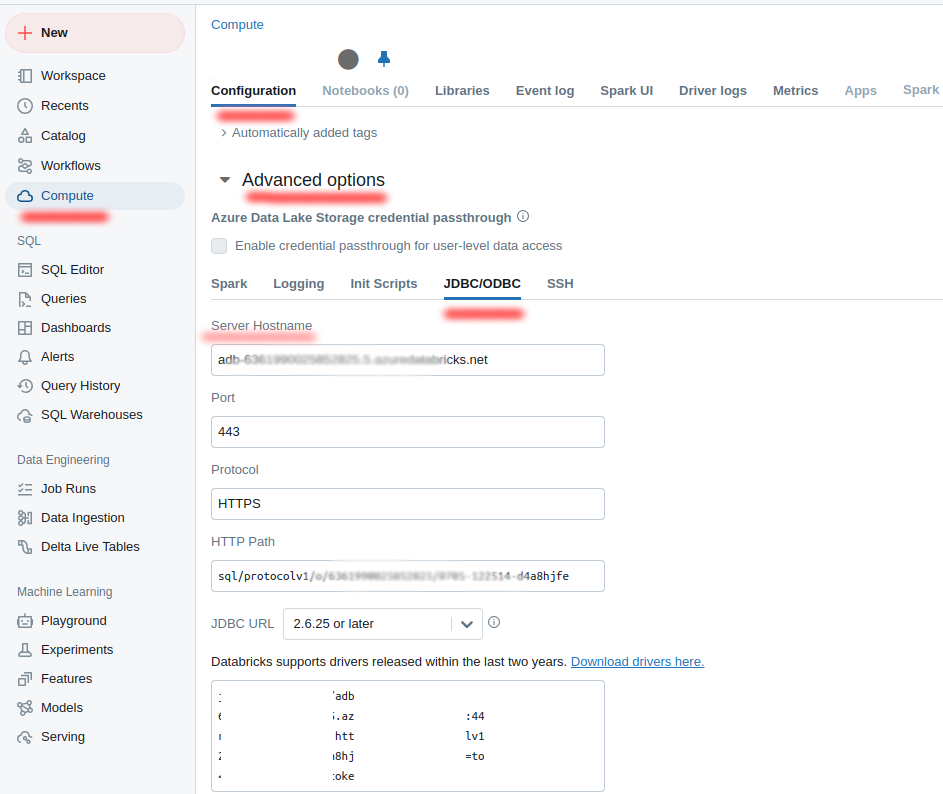This screenshot has height=794, width=943.
Task: Open Queries icon in sidebar
Action: tap(25, 299)
